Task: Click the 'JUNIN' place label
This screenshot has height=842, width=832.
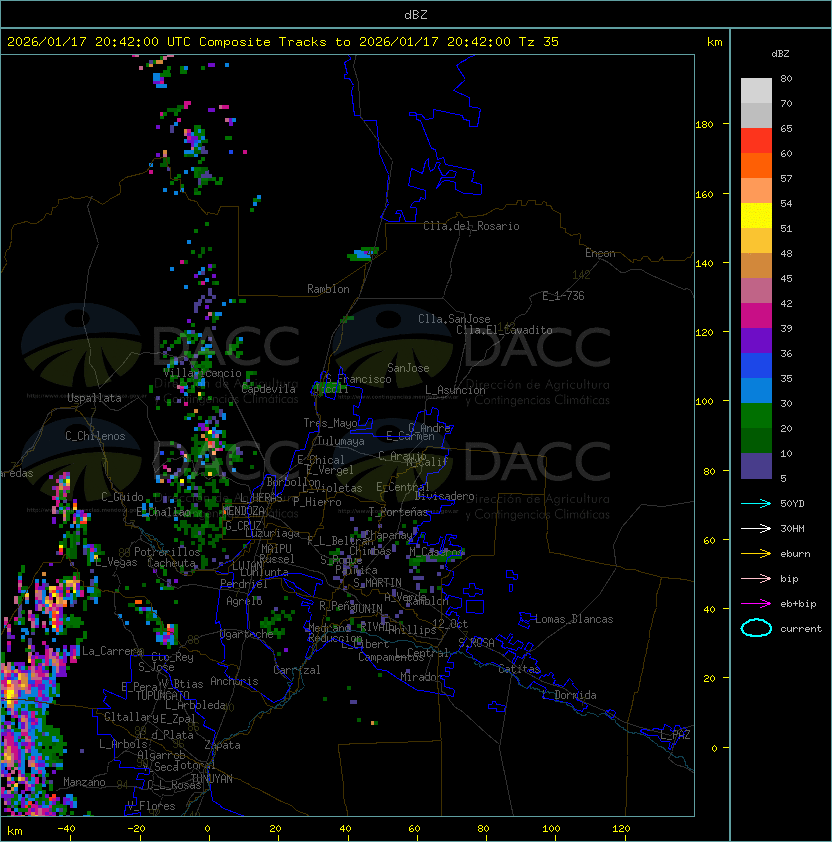Action: tap(367, 608)
